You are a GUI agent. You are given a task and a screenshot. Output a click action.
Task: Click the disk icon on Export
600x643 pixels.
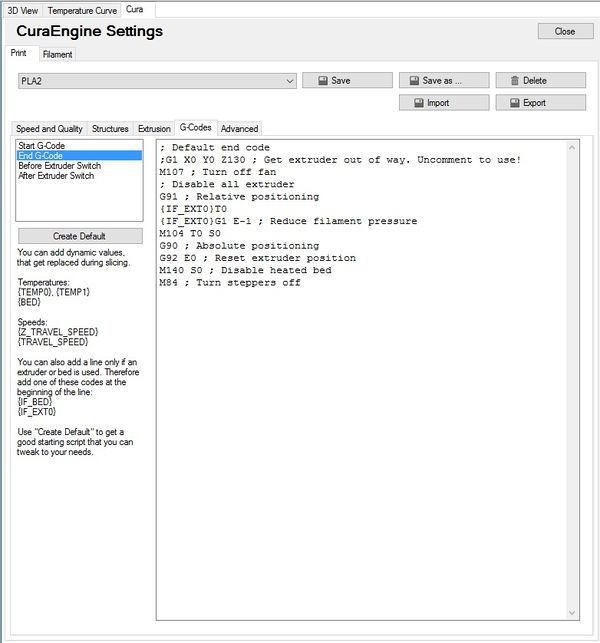click(515, 103)
